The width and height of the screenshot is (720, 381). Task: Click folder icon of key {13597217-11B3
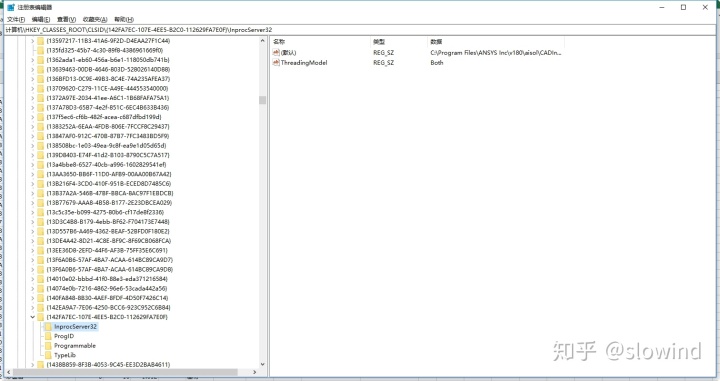click(40, 41)
